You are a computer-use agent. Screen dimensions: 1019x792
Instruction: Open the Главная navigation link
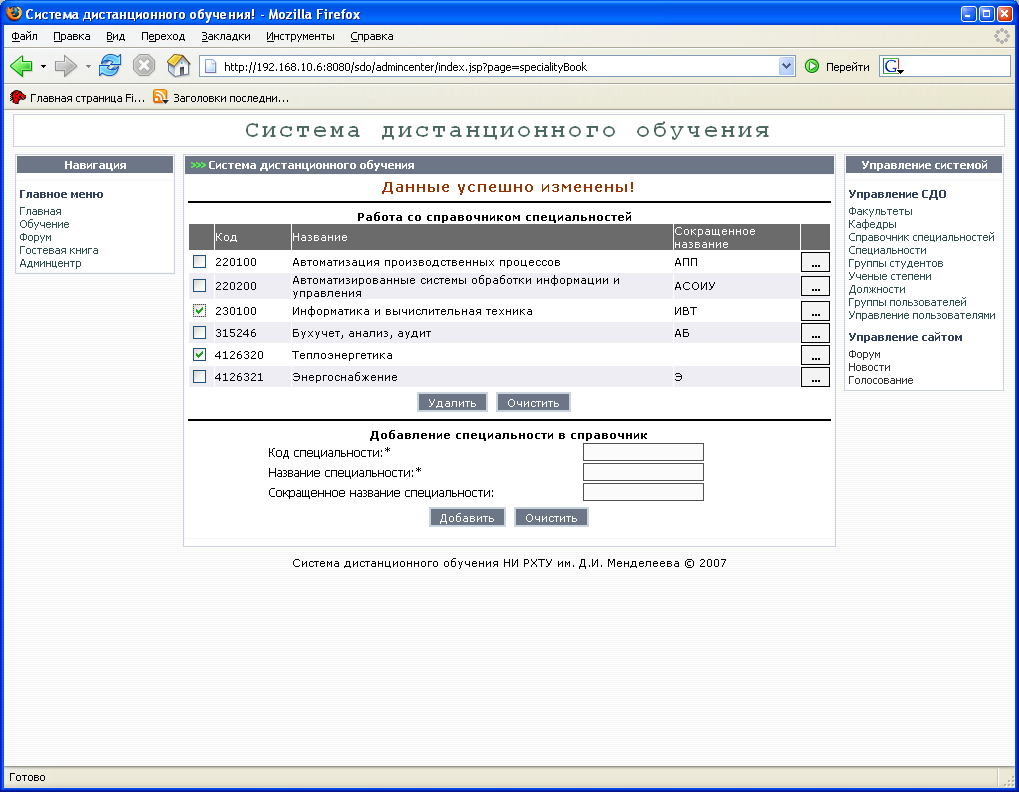tap(40, 211)
